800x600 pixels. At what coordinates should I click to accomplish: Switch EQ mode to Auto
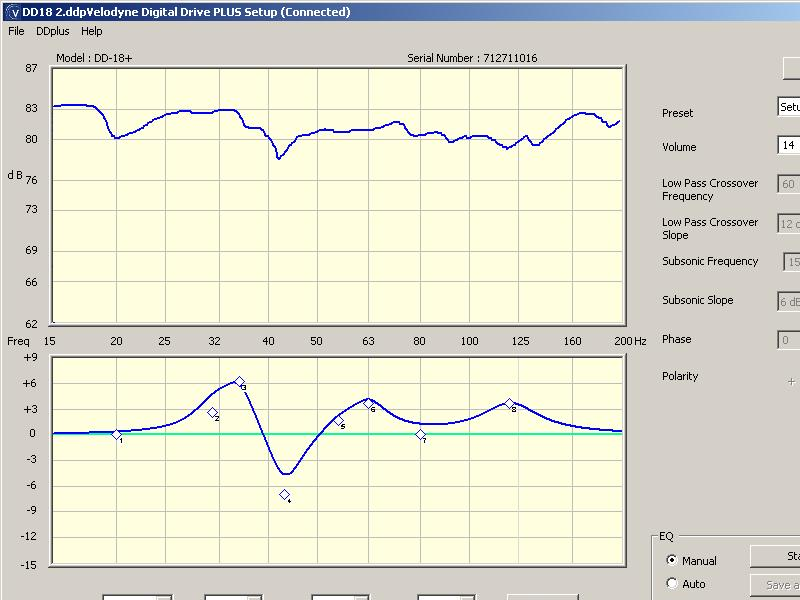[671, 583]
